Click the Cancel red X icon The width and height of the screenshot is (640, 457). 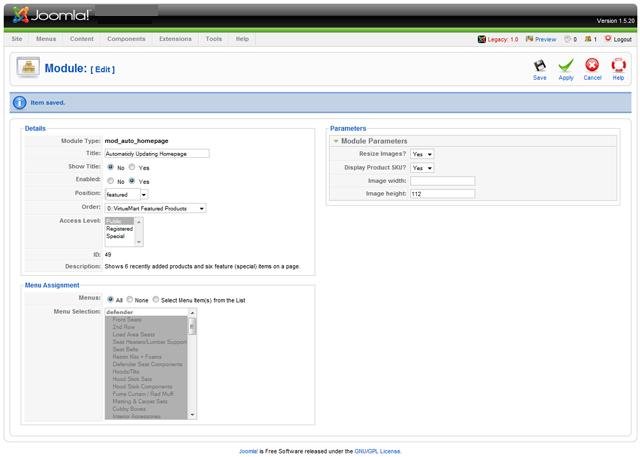[592, 65]
